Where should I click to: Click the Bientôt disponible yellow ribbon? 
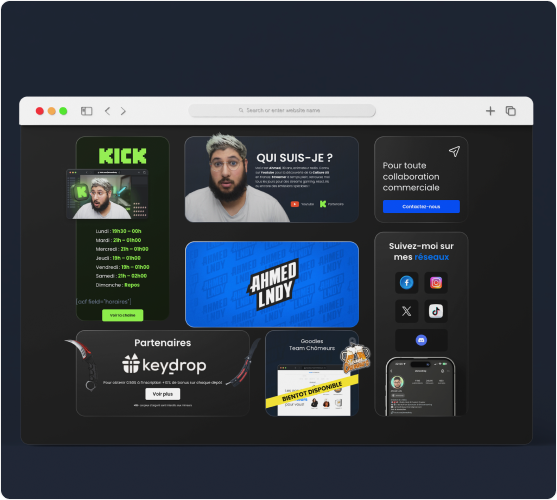click(x=312, y=391)
